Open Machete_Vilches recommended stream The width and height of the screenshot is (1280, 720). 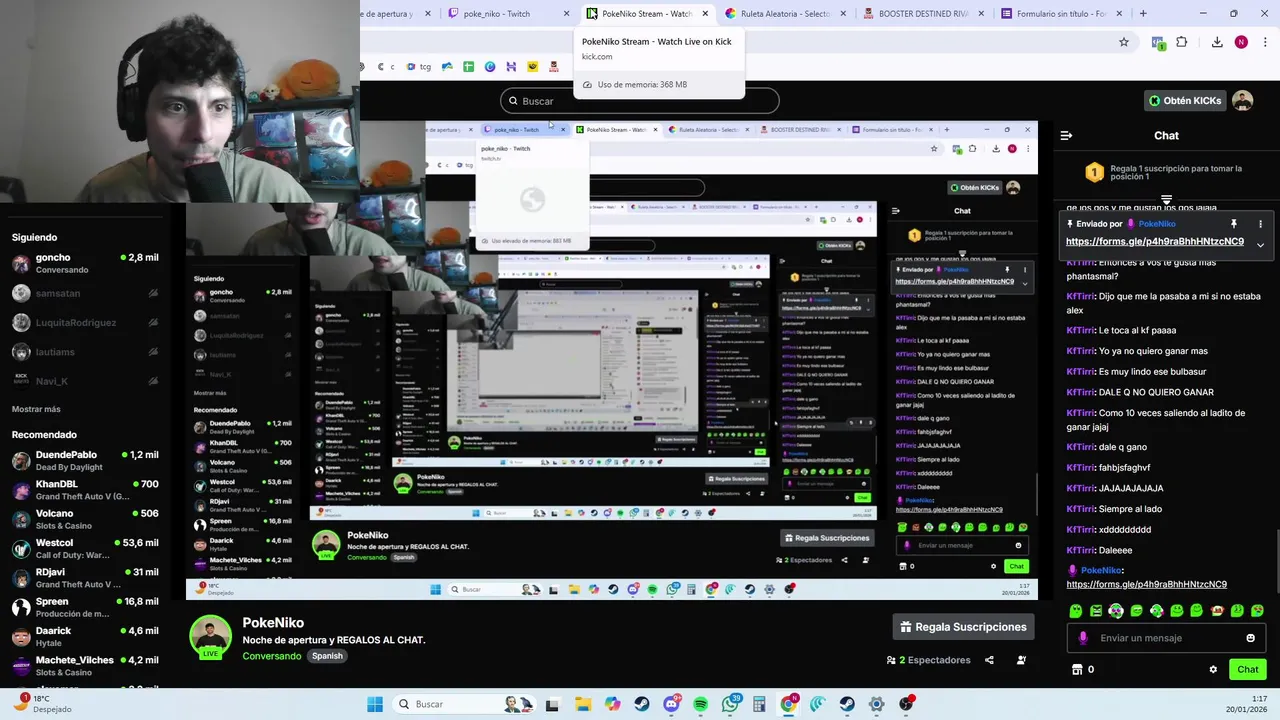coord(85,666)
